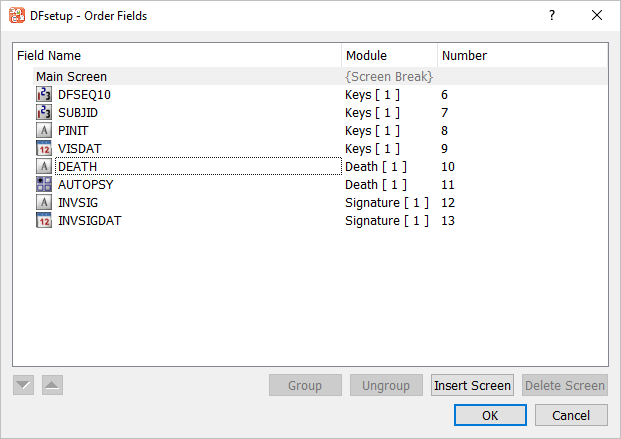Click the PINIT text field icon
The image size is (621, 439).
pyautogui.click(x=44, y=131)
